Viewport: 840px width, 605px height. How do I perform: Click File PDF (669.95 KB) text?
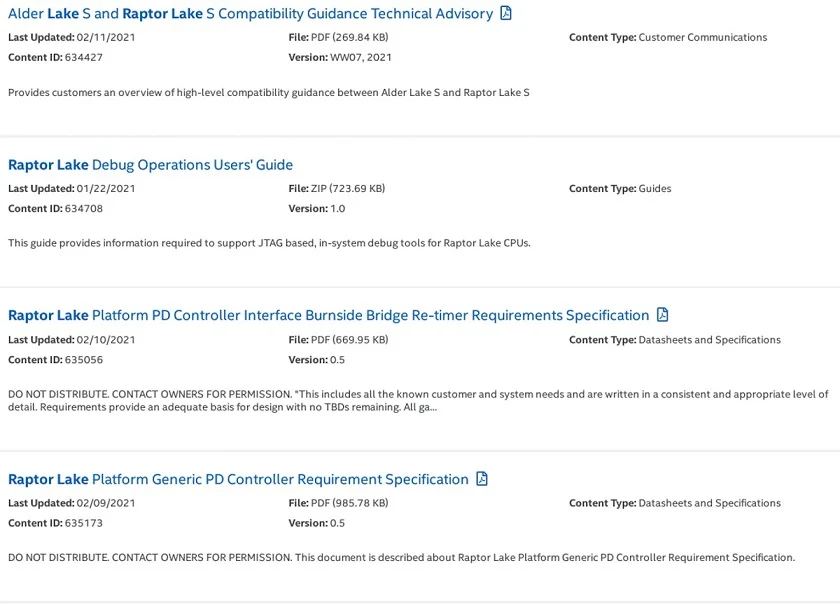tap(339, 339)
